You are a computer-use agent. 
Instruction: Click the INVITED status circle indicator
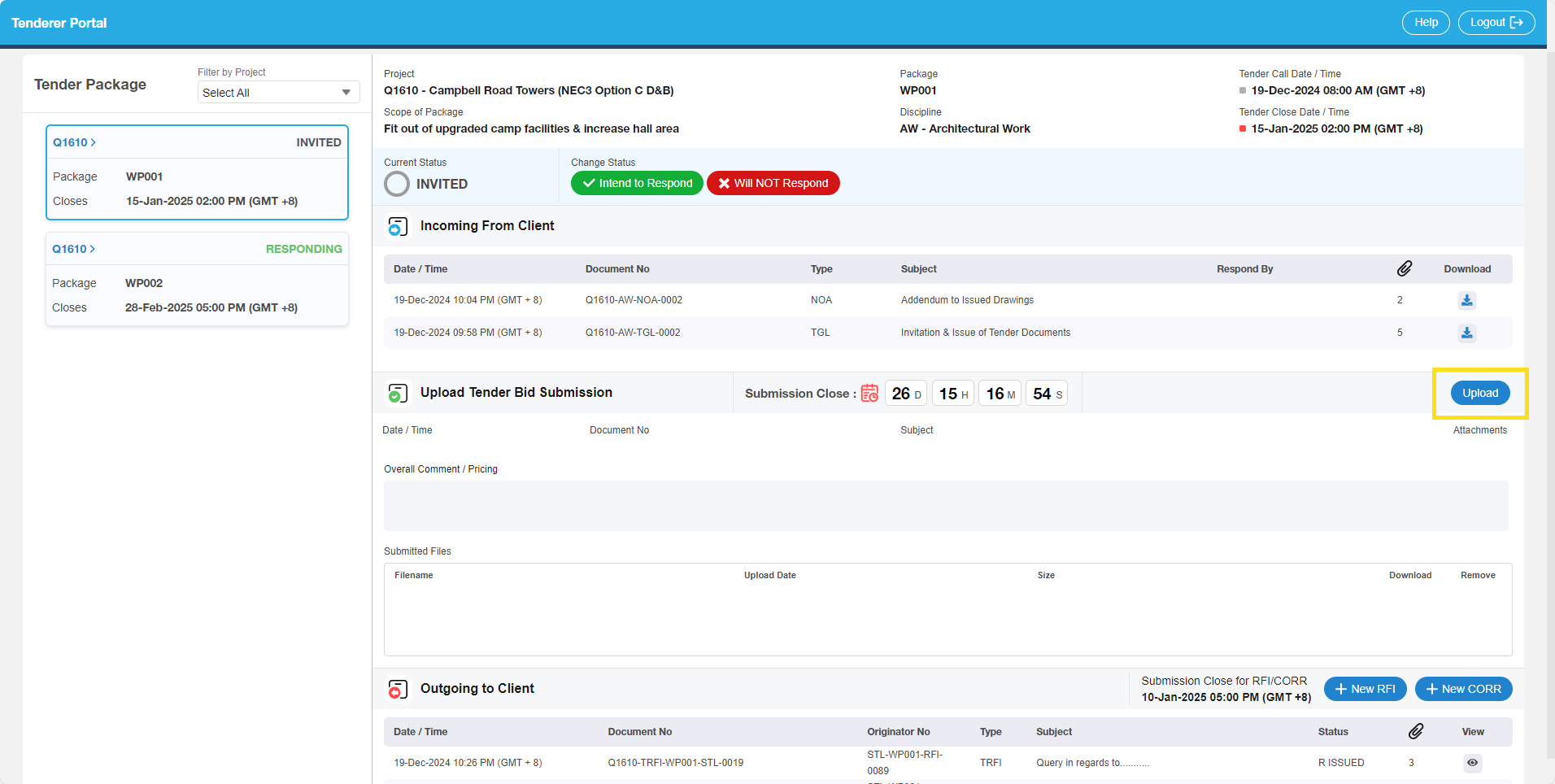pyautogui.click(x=397, y=184)
